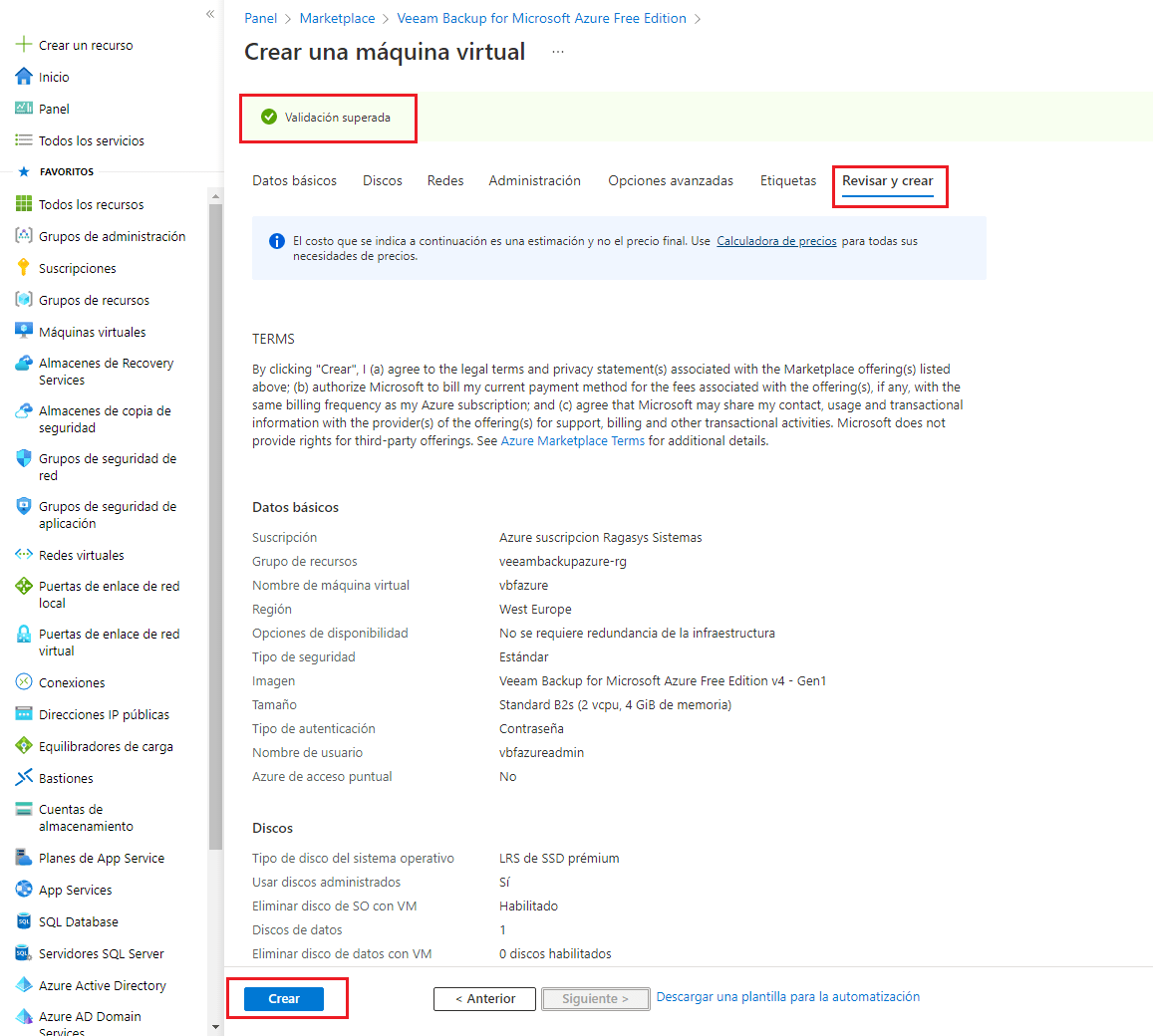Click the Cuentas de almacenamiento icon

pos(24,809)
